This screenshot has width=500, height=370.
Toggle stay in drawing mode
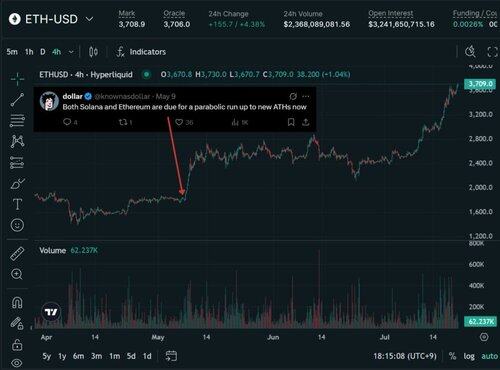17,323
